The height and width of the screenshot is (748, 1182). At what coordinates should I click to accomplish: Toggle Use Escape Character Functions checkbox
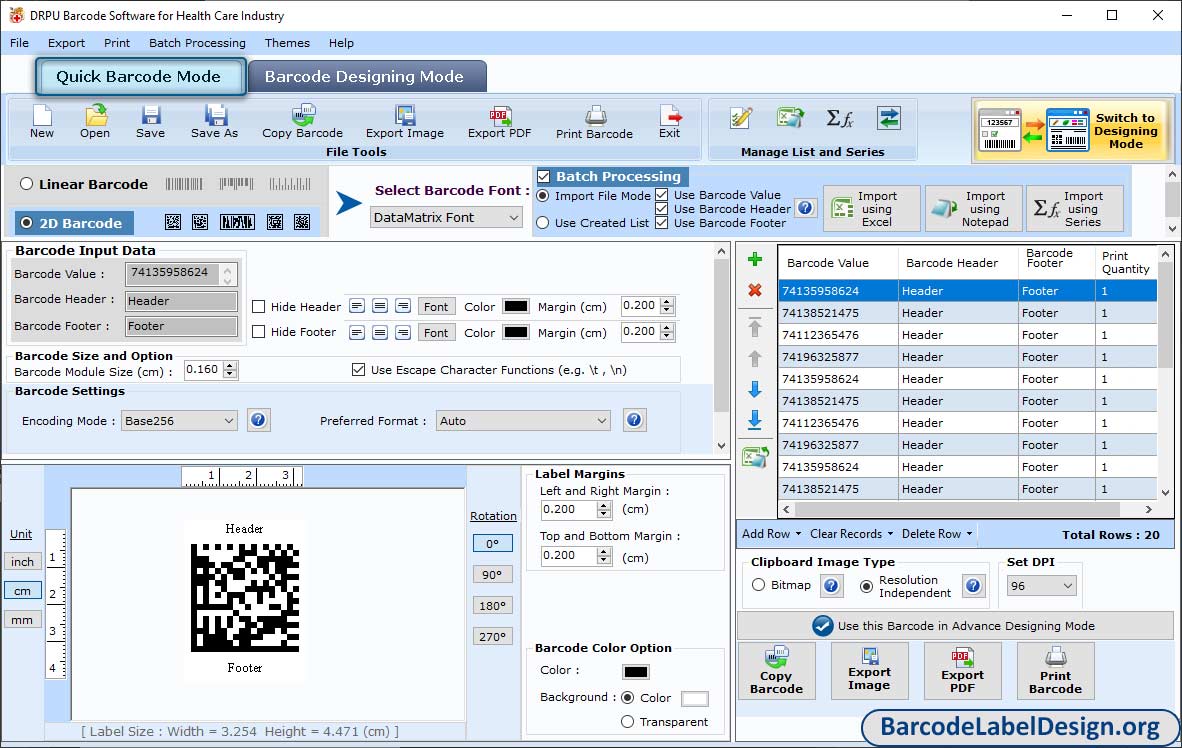tap(359, 369)
